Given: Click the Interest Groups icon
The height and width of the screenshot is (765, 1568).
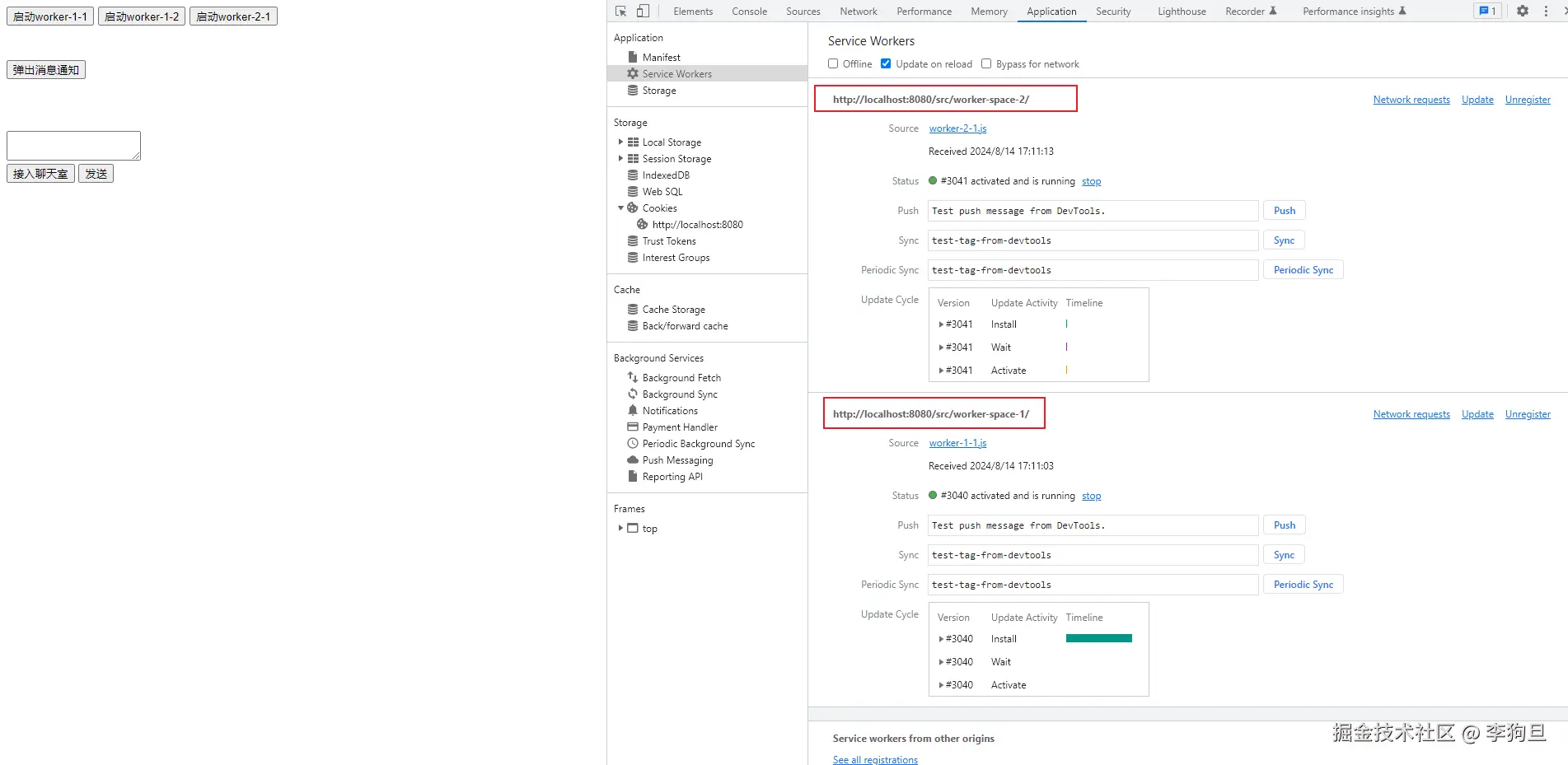Looking at the screenshot, I should click(x=633, y=257).
